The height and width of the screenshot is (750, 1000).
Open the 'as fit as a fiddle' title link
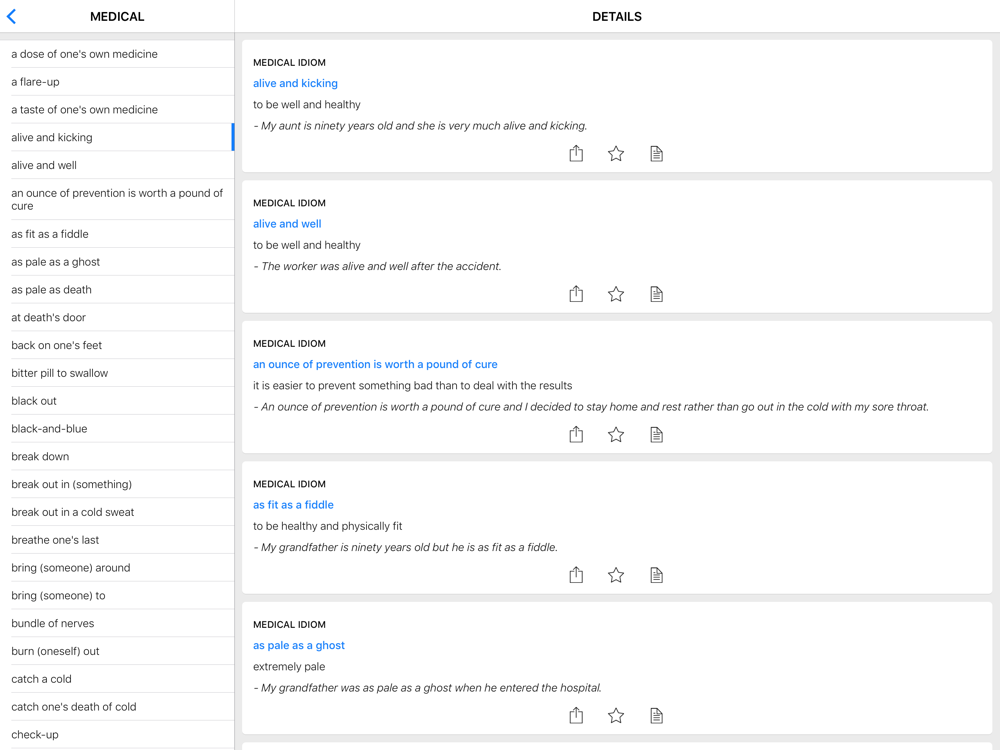[x=293, y=505]
